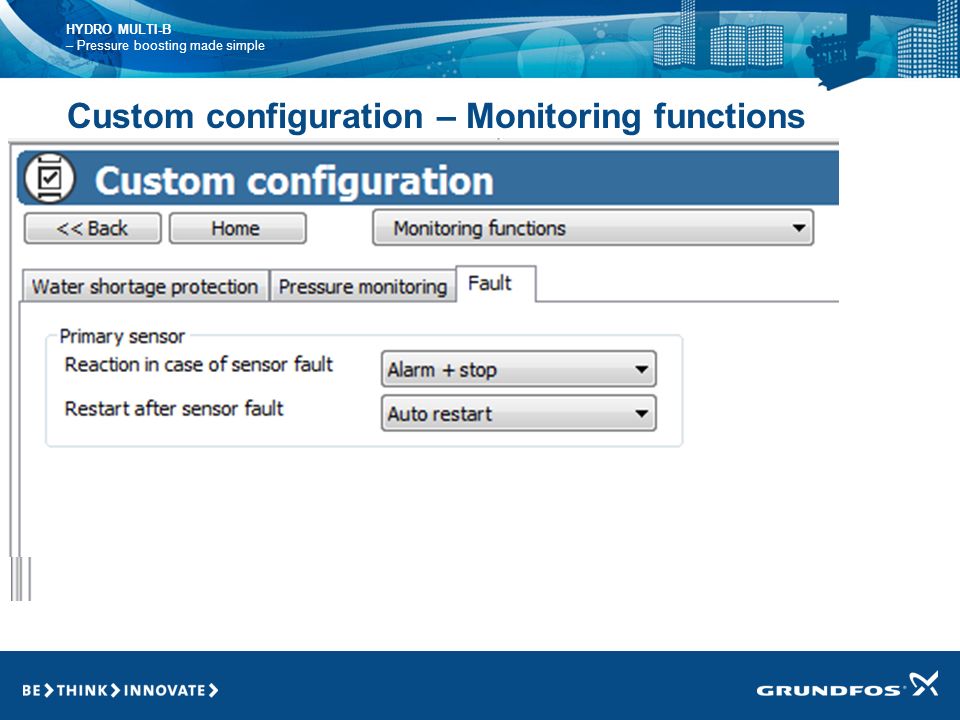Go back with the << Back button

[92, 228]
